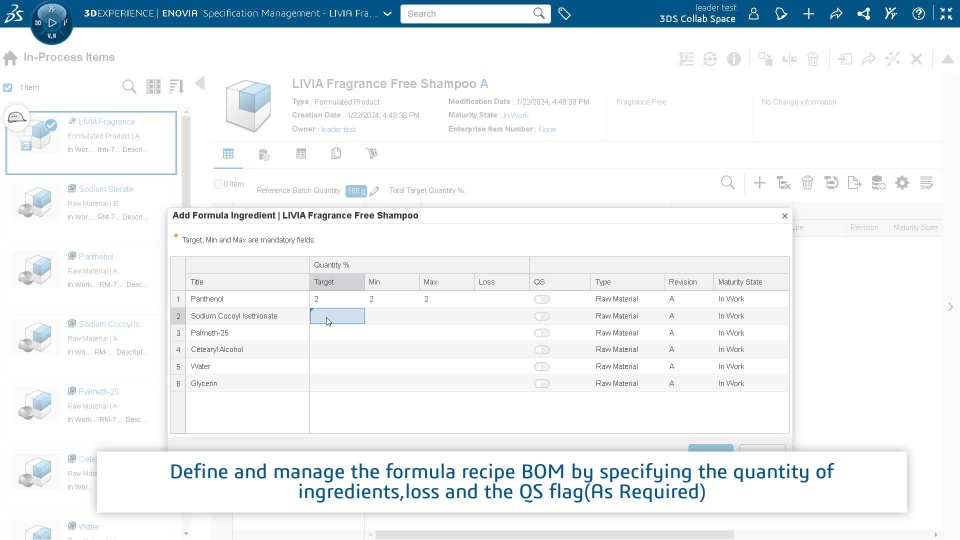Click Panthenol Max value cell
Viewport: 960px width, 540px height.
click(447, 299)
